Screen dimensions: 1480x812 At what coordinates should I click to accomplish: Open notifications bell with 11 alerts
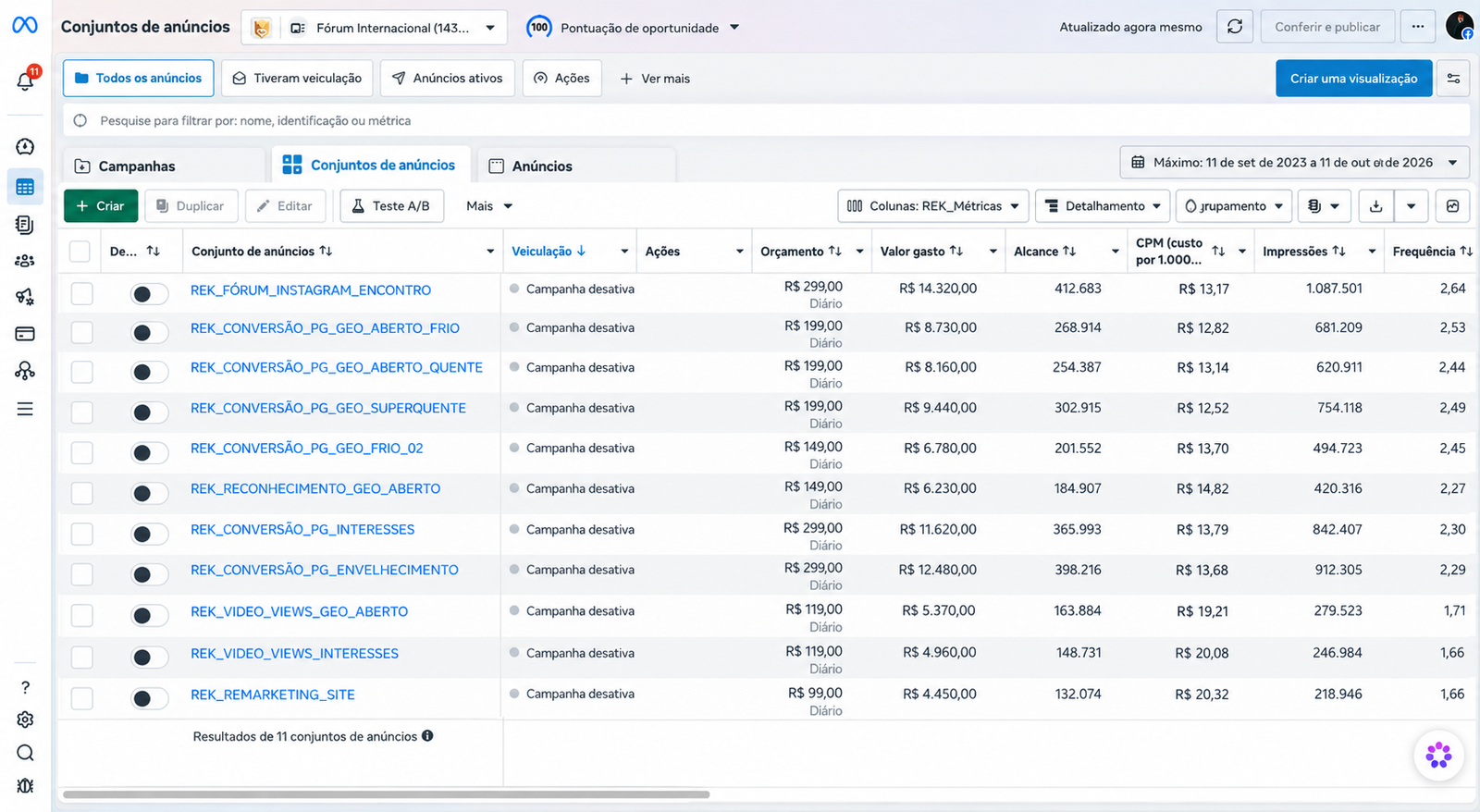26,80
